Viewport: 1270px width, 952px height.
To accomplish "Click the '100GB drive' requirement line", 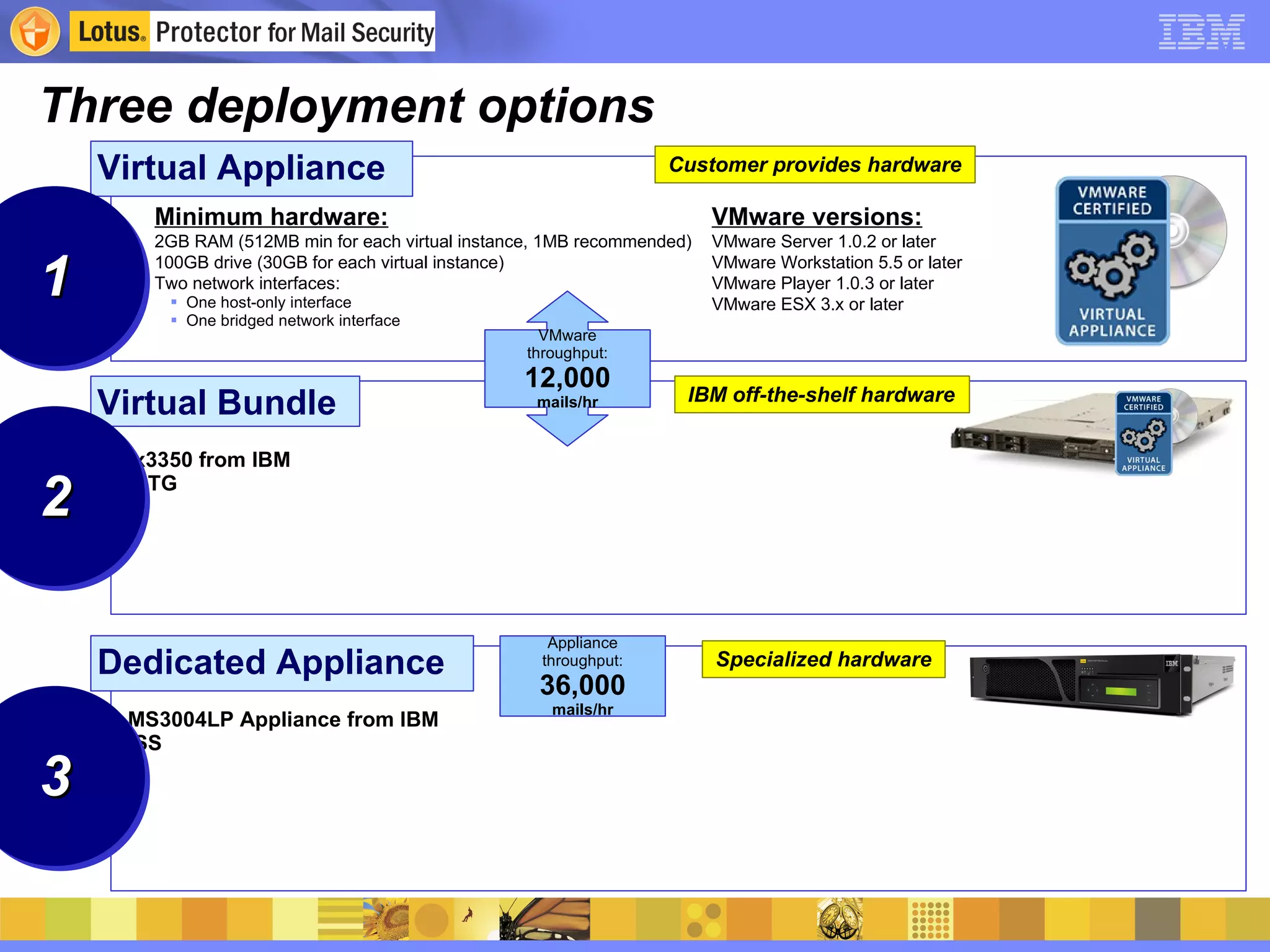I will coord(329,263).
